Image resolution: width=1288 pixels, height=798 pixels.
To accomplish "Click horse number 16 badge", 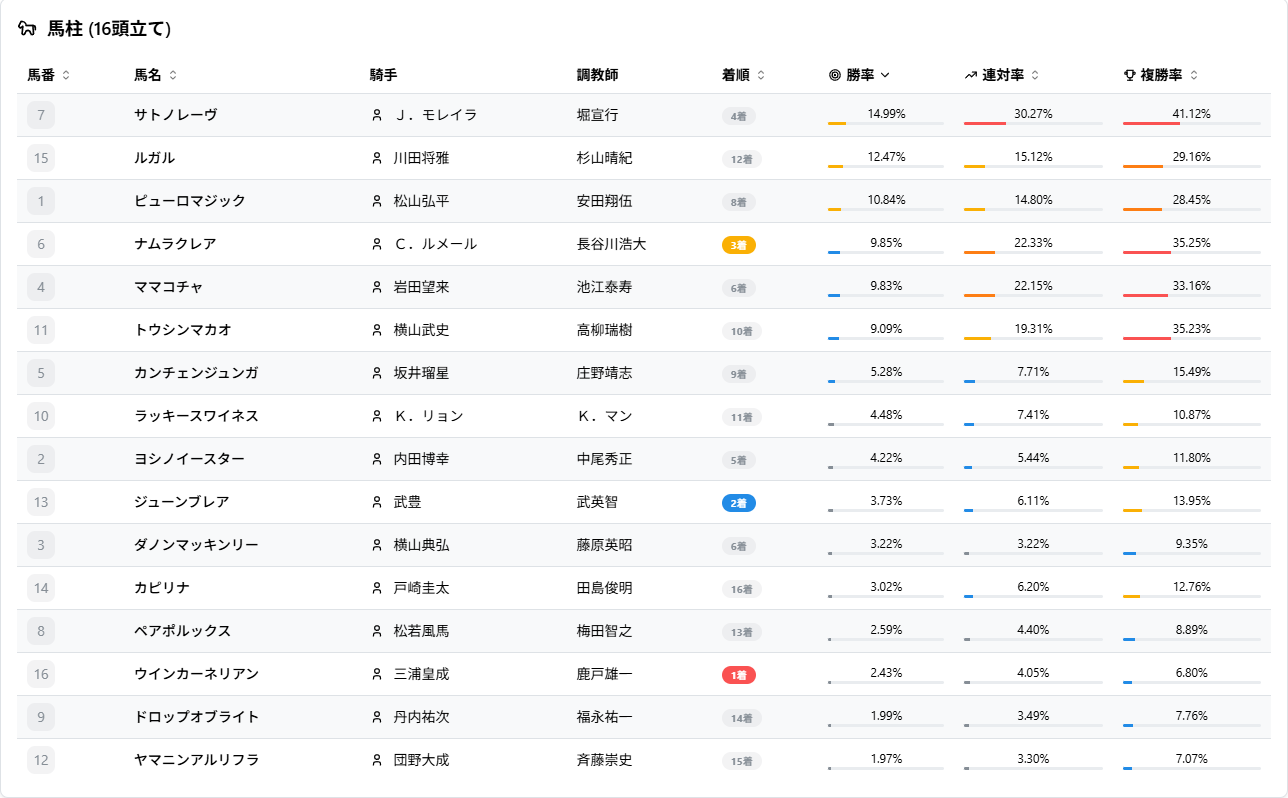I will point(41,674).
